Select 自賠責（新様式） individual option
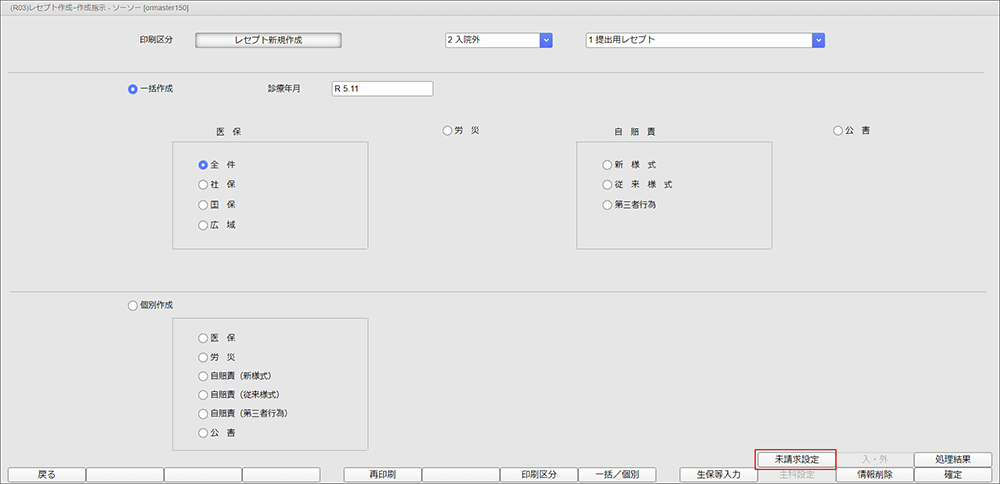1000x484 pixels. (x=203, y=376)
